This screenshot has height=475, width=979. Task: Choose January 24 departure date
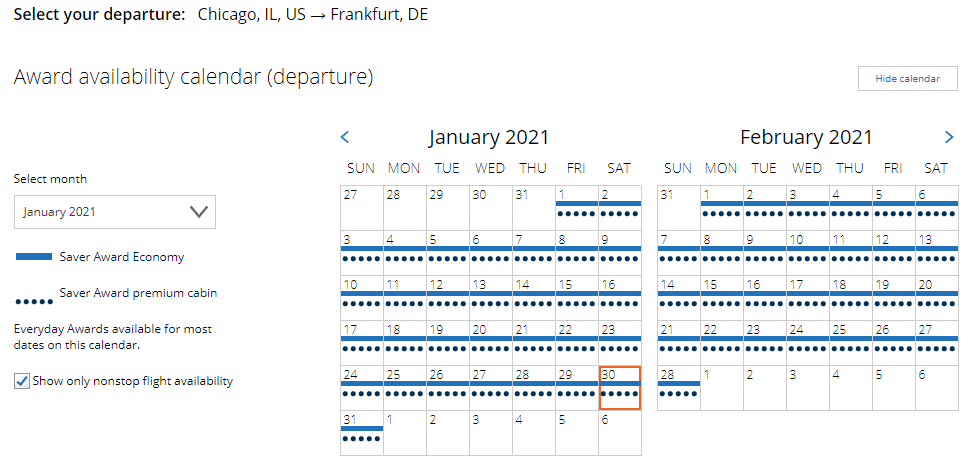coord(361,387)
